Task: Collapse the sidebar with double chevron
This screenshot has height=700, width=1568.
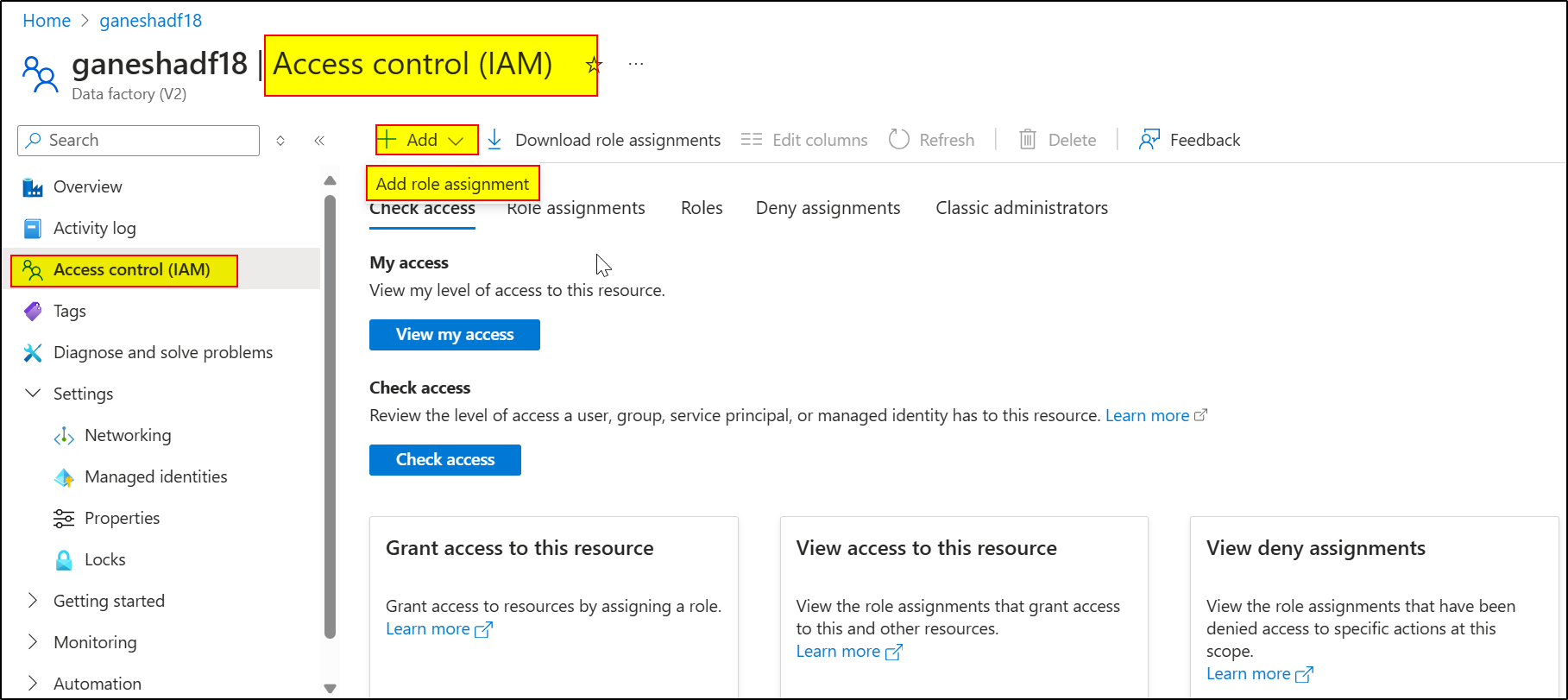Action: [319, 141]
